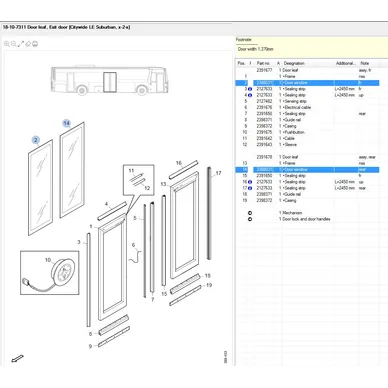Select the Electrical cable row
388x388 pixels.
(307, 108)
